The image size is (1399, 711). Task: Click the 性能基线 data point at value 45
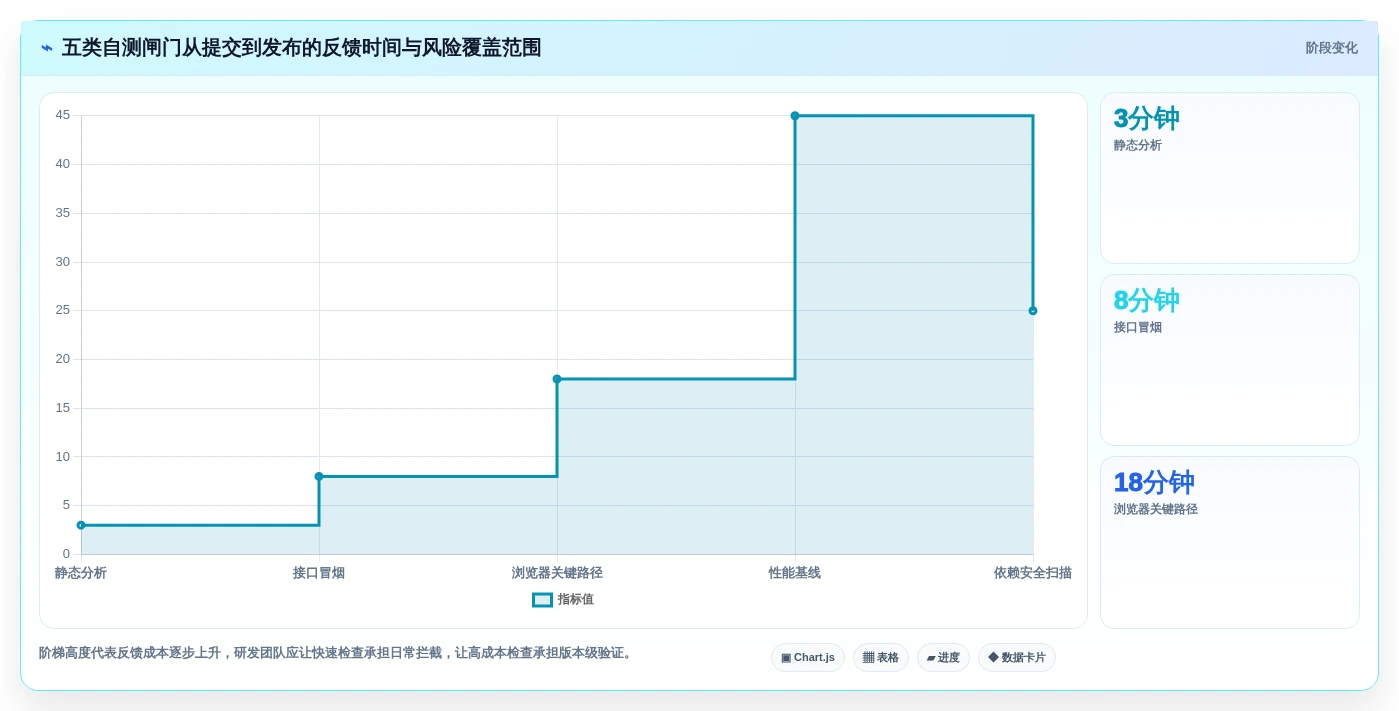click(795, 116)
